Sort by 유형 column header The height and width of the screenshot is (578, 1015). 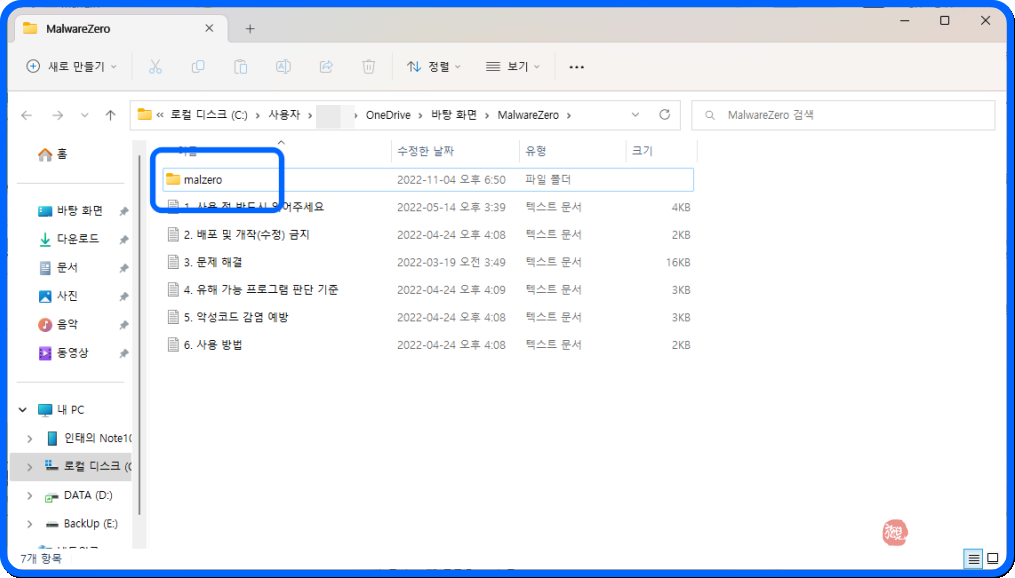click(x=536, y=151)
